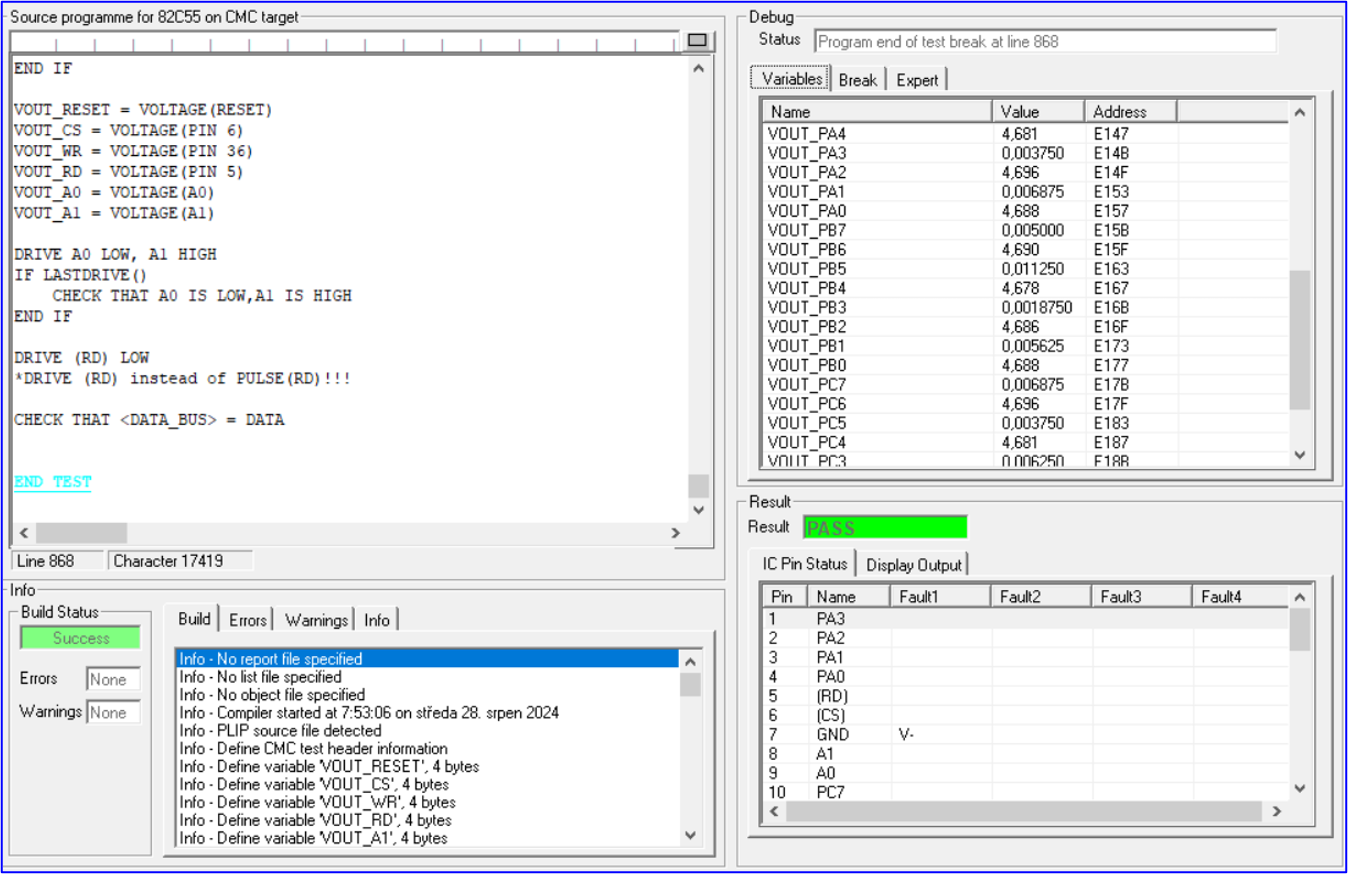Click the maximize editor icon above source code

(x=697, y=41)
